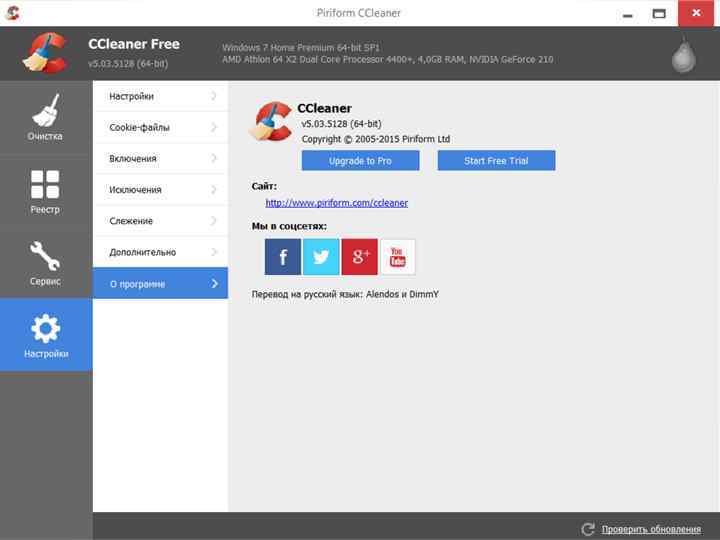
Task: Click chevron next to Слежение
Action: pos(214,221)
